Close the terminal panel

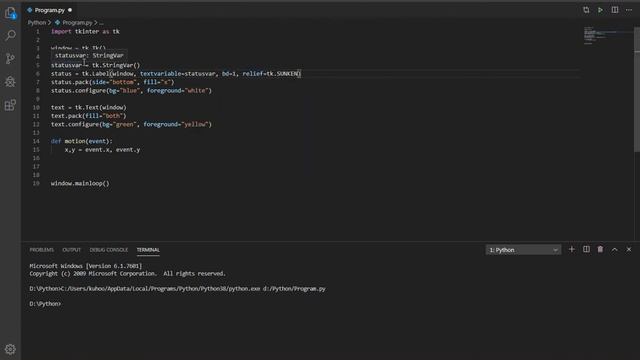coord(629,249)
